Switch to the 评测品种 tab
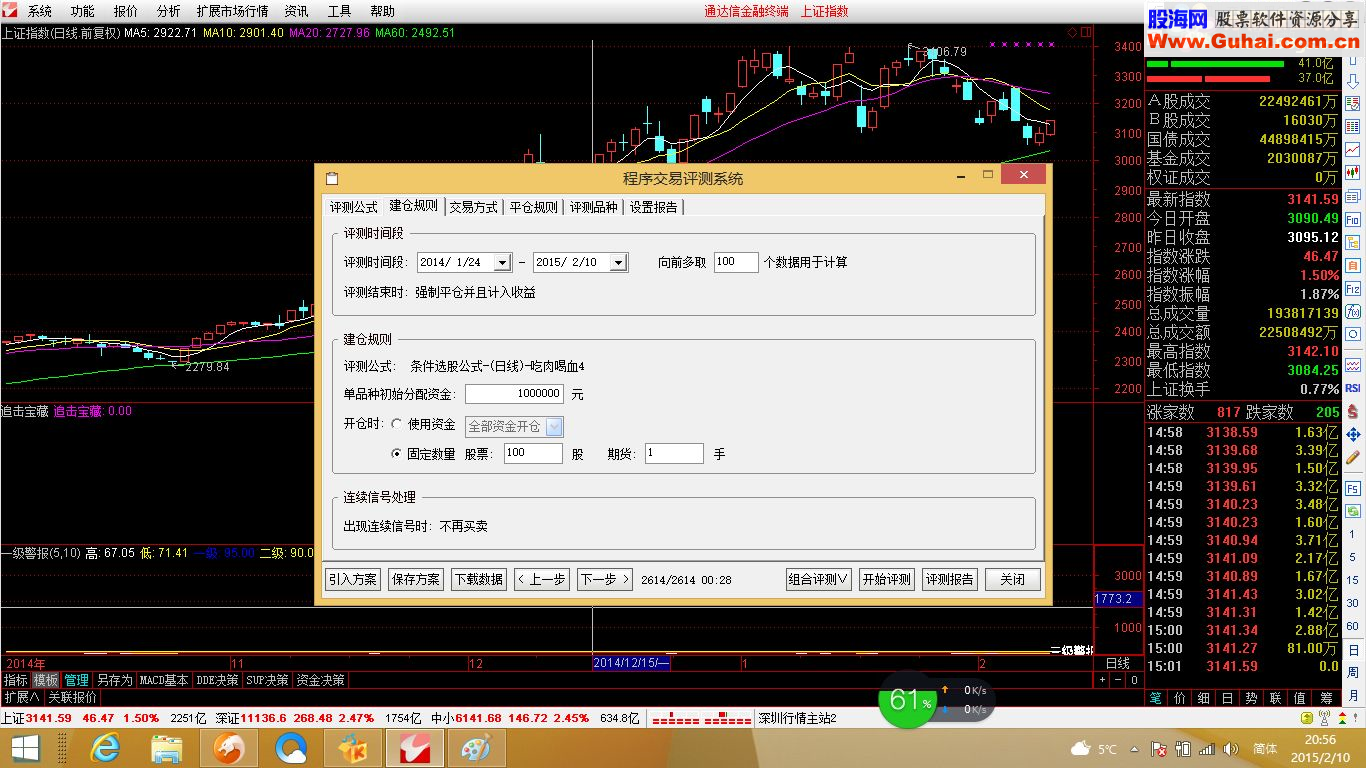 click(593, 207)
